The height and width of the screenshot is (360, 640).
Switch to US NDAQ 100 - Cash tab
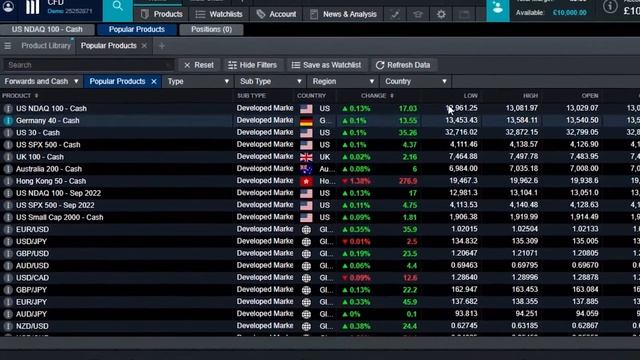[47, 29]
